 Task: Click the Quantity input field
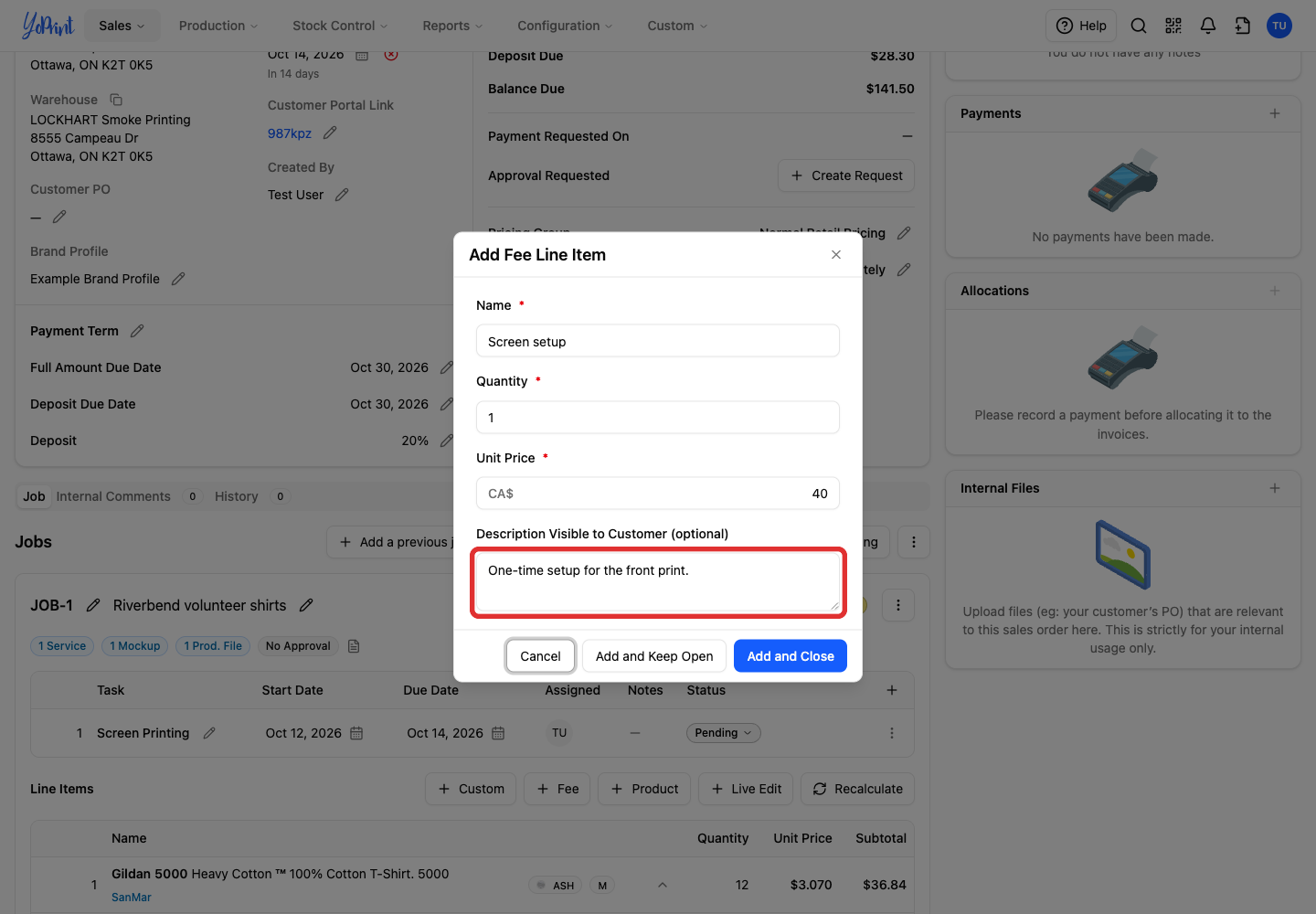click(658, 418)
